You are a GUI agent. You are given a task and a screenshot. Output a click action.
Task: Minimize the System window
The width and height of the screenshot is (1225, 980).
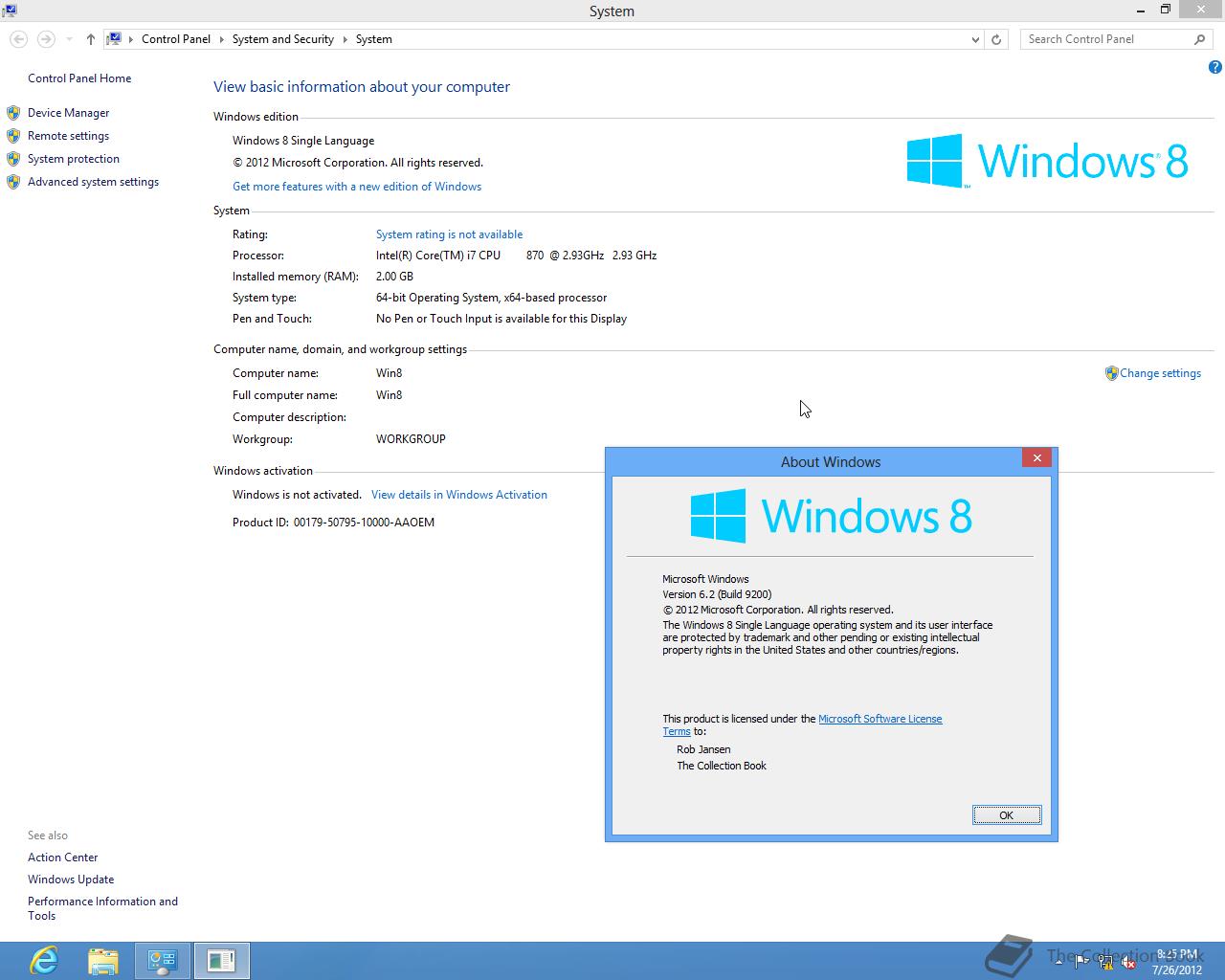1140,10
